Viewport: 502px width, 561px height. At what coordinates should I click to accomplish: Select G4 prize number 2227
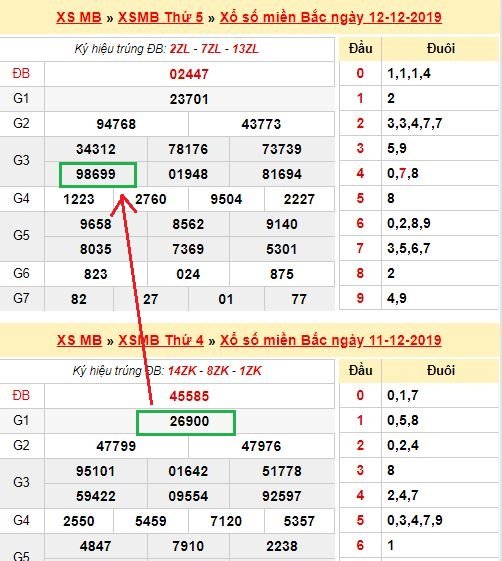299,199
